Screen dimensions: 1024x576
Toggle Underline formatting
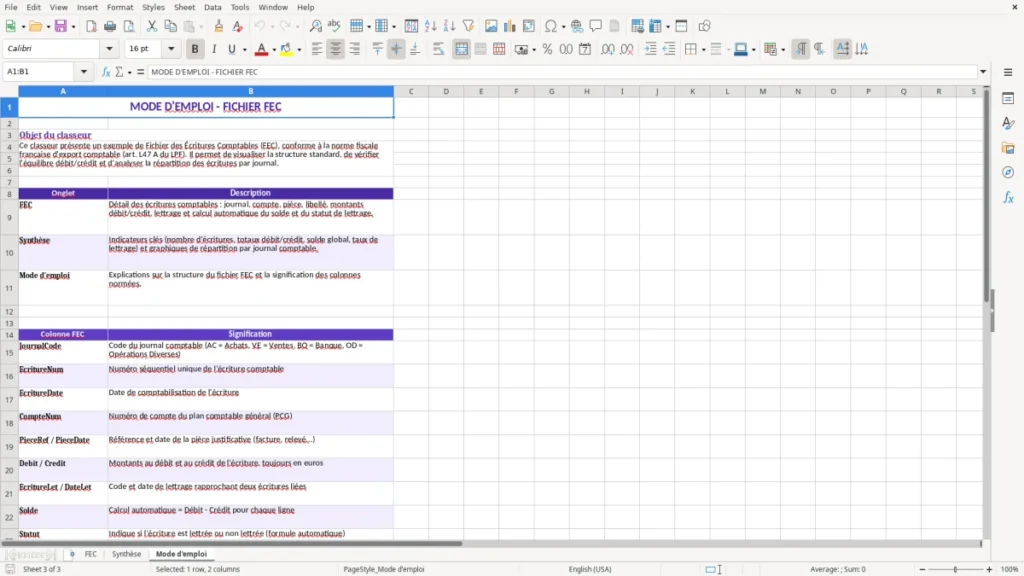231,49
